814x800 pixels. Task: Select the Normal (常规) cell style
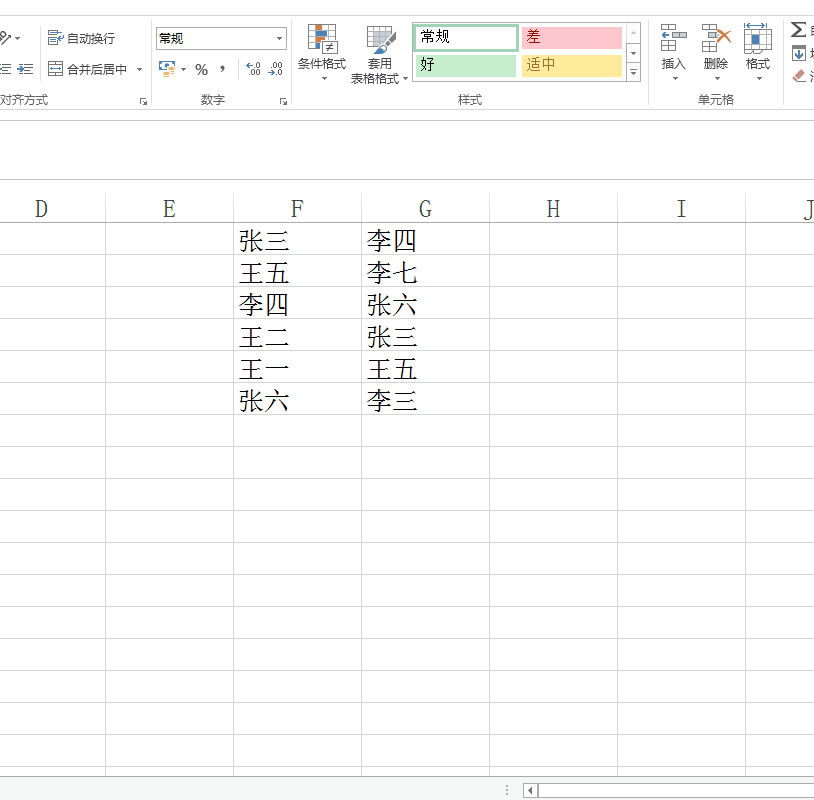[466, 37]
